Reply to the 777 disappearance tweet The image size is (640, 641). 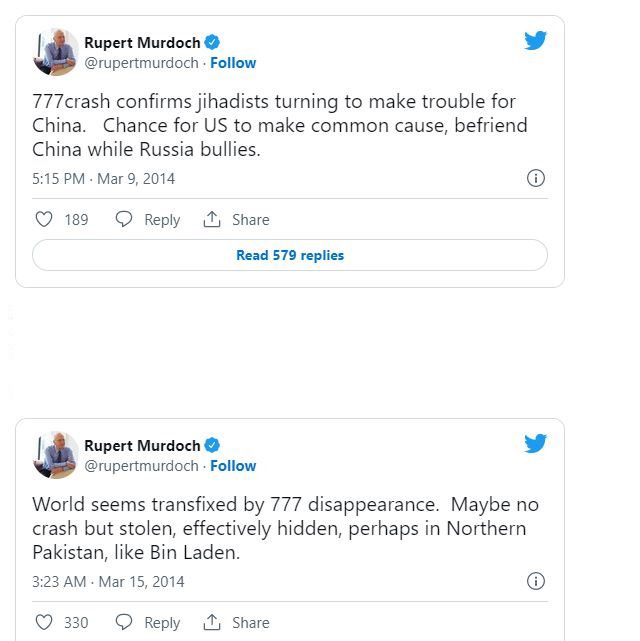point(148,622)
